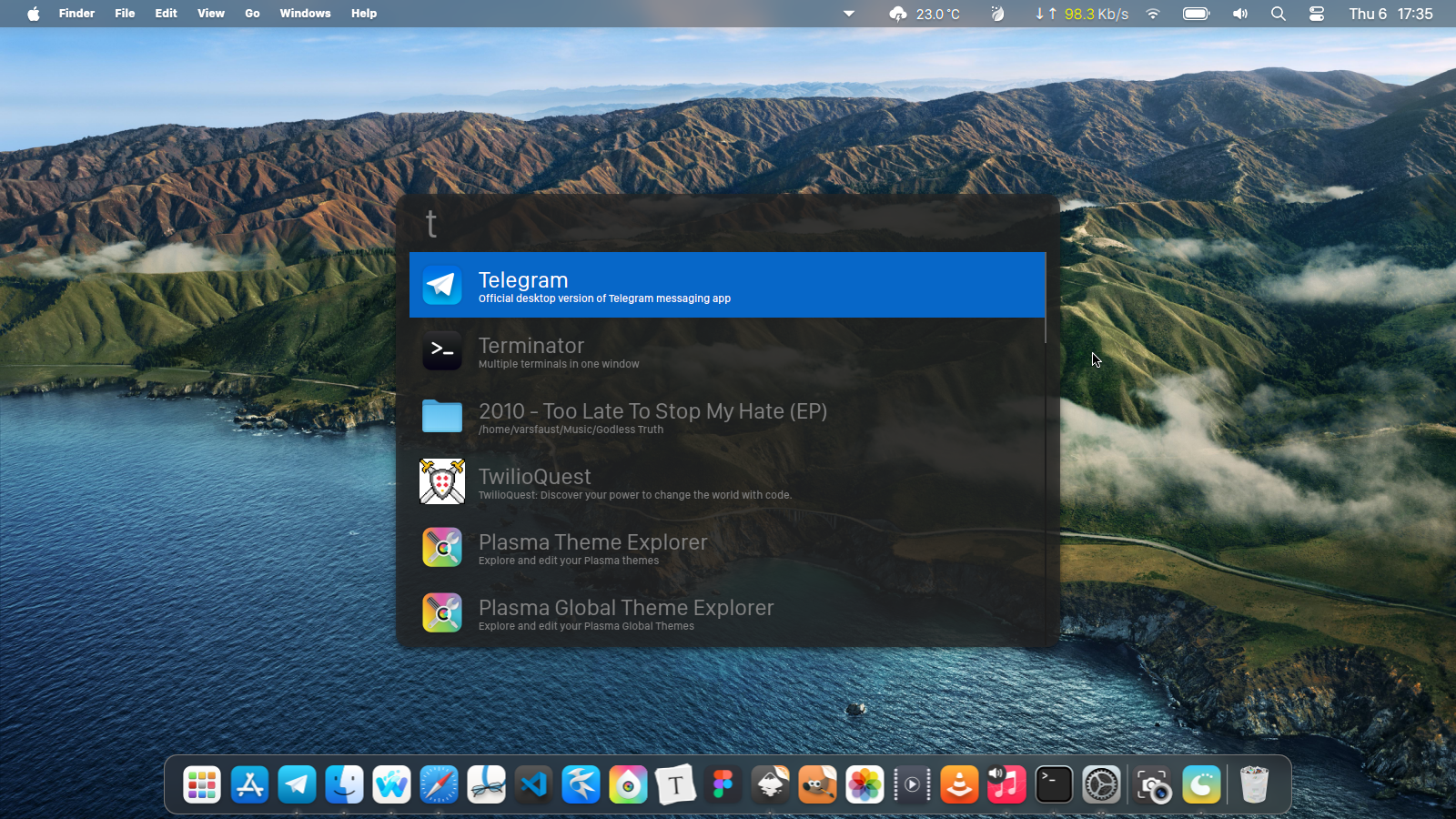Open the Launchpad grid icon in dock
The width and height of the screenshot is (1456, 819).
(x=202, y=784)
